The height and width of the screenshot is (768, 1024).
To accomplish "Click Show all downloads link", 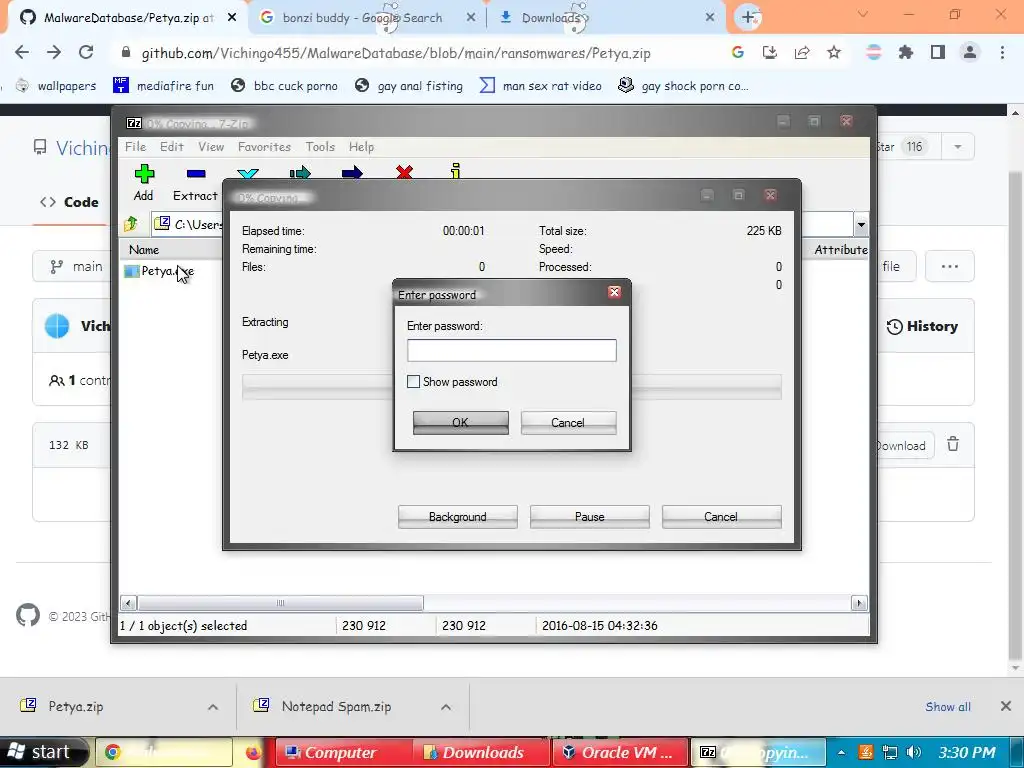I will click(x=948, y=707).
